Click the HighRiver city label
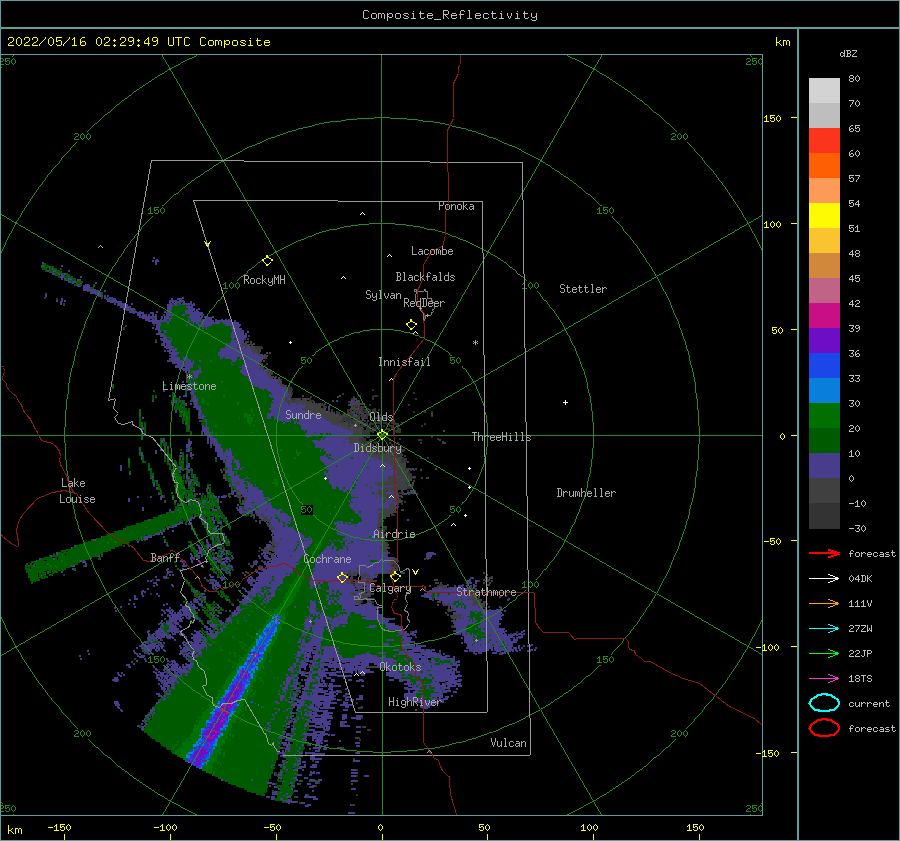The image size is (900, 841). click(414, 702)
